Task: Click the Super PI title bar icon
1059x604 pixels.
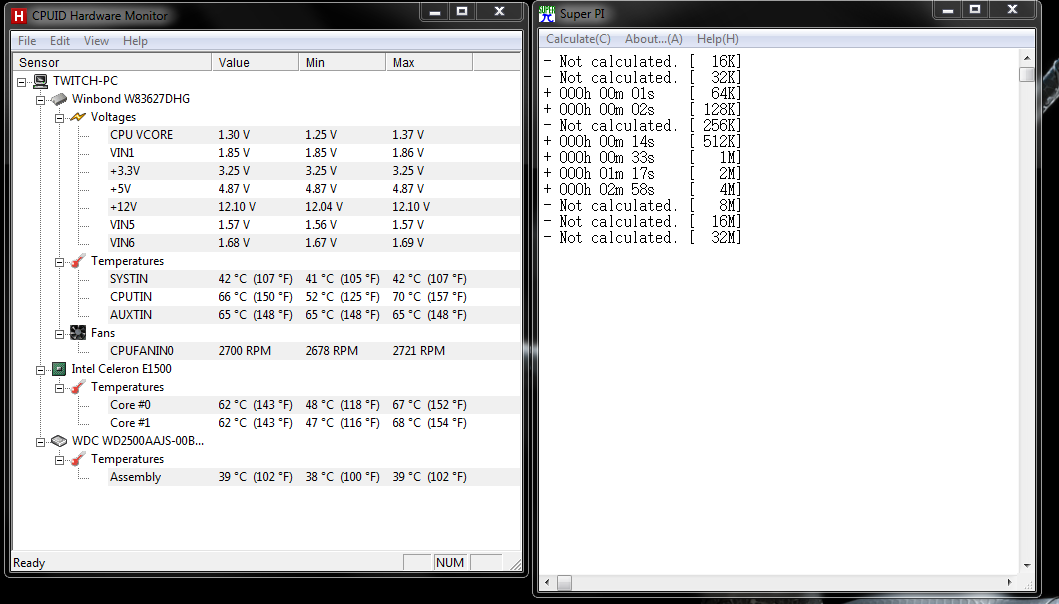Action: click(546, 14)
